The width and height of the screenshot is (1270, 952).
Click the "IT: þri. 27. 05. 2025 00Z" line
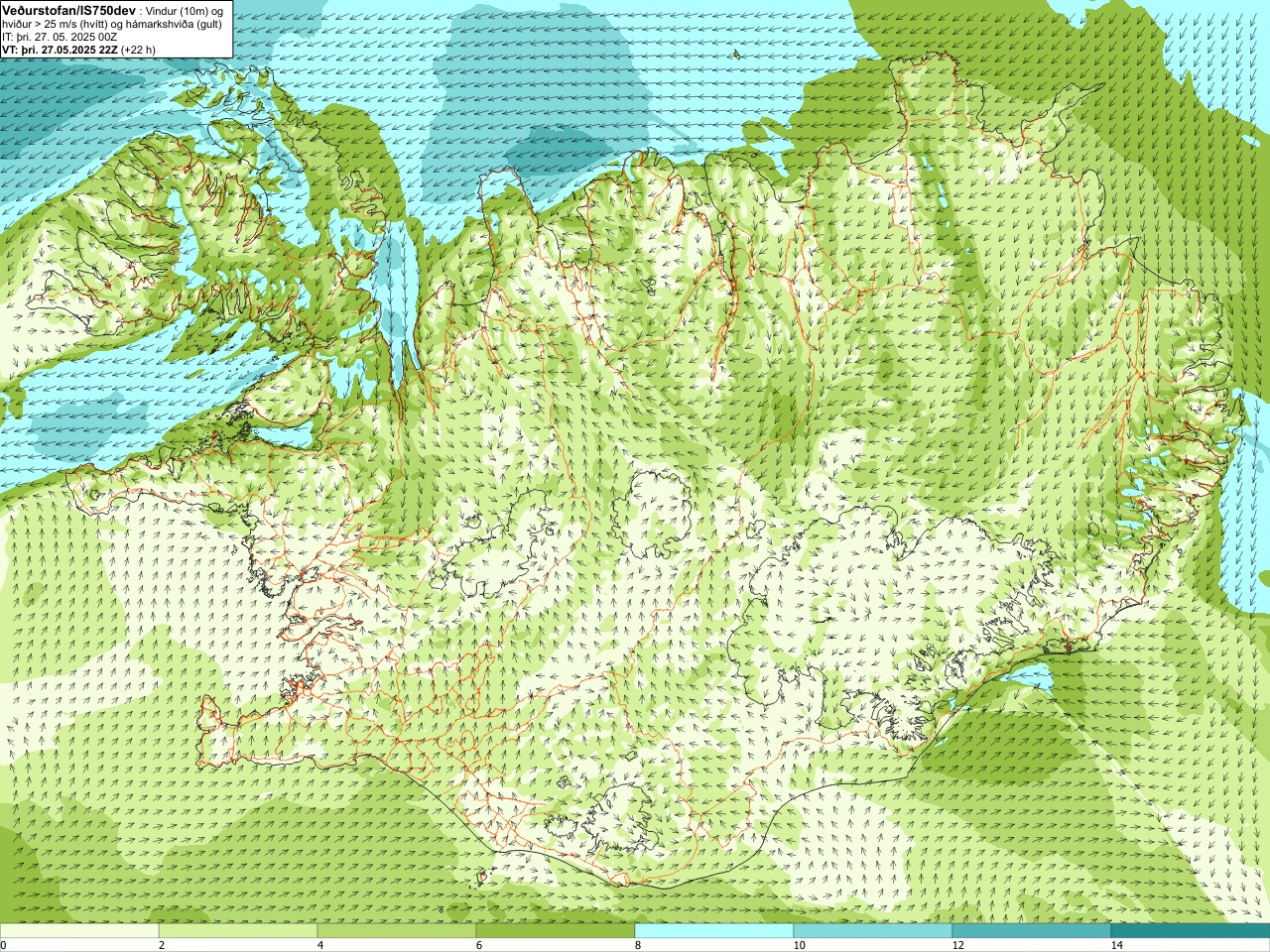coord(60,36)
